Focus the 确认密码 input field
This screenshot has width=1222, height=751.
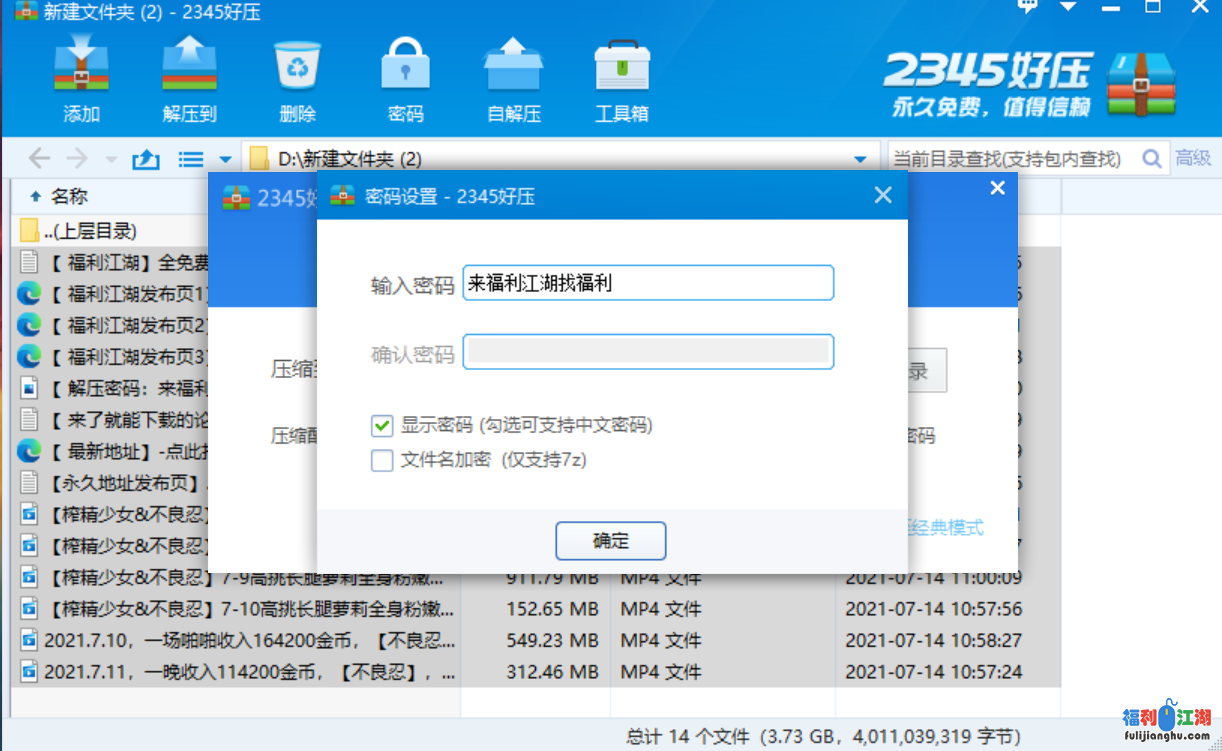[647, 352]
